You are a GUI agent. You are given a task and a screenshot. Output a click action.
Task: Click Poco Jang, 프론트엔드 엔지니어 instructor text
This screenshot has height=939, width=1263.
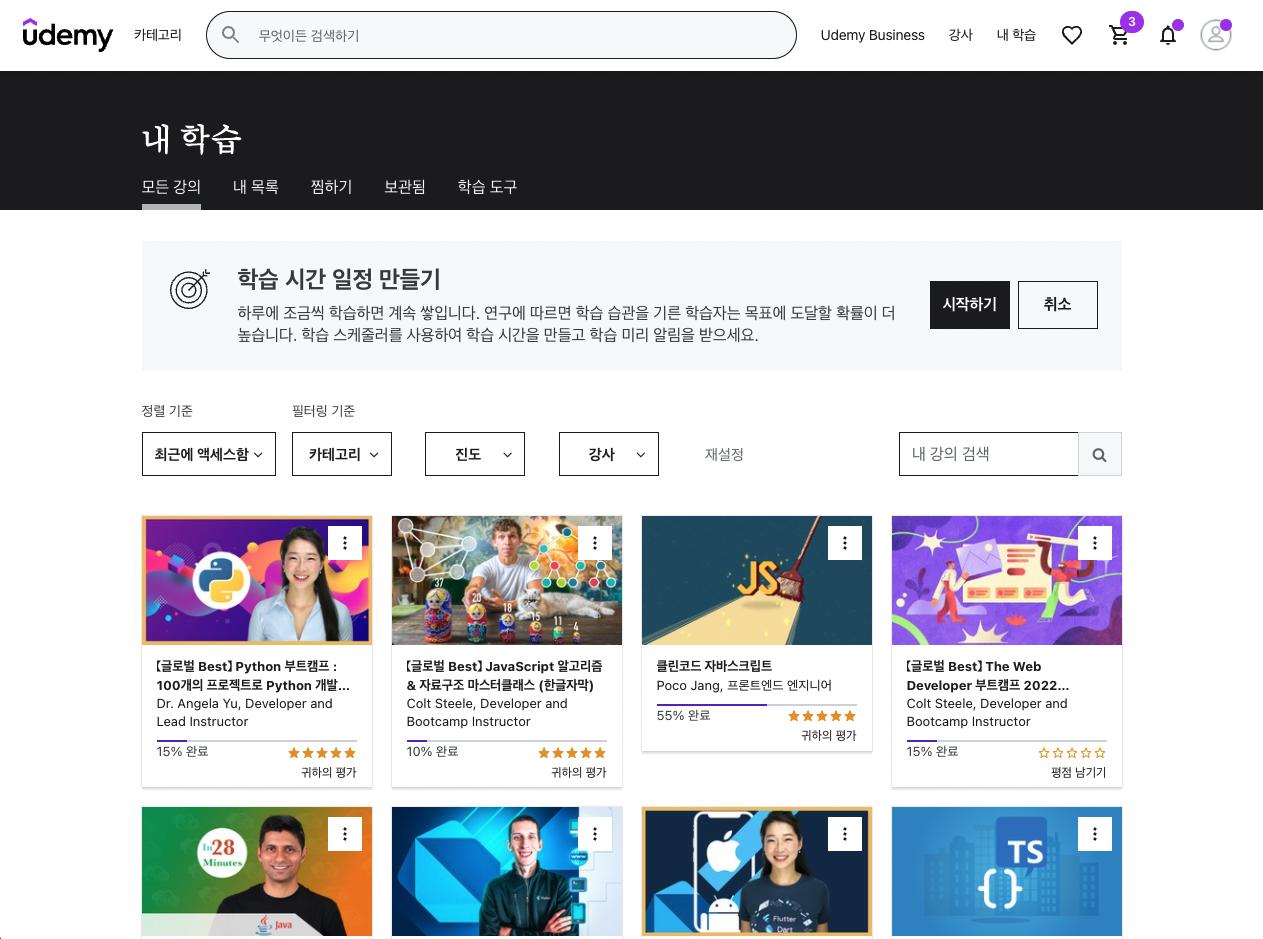[x=744, y=686]
